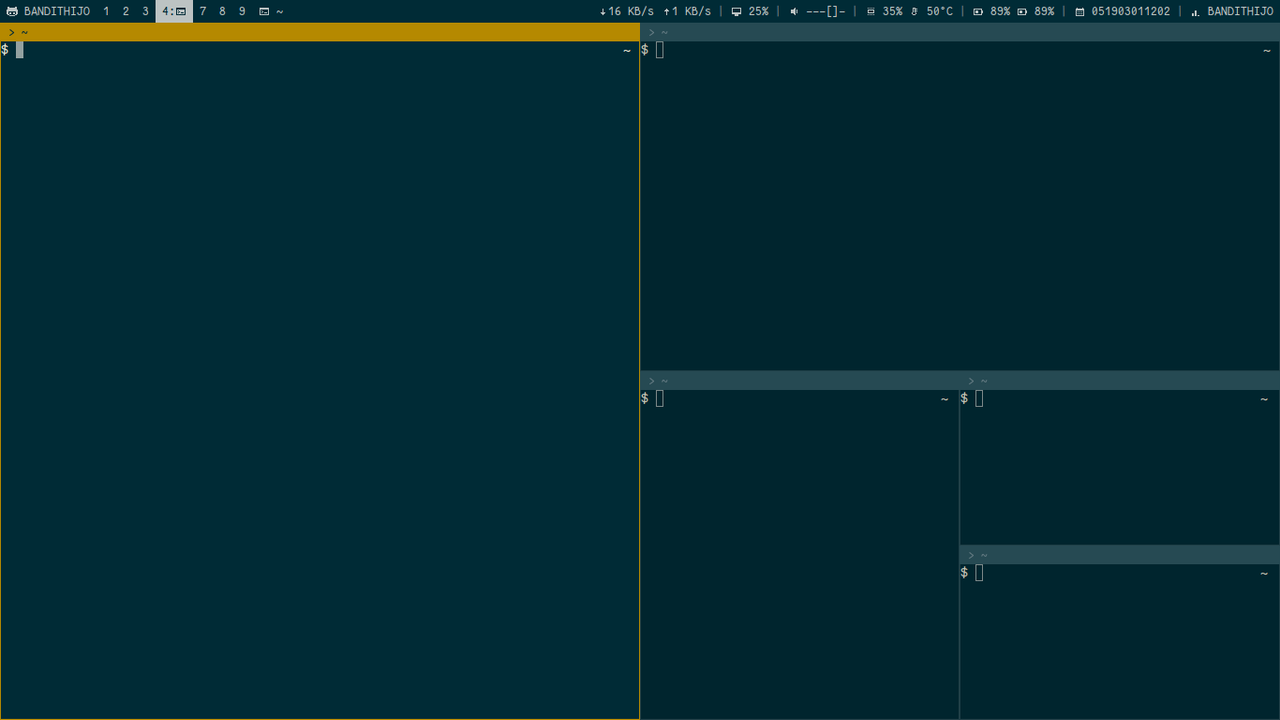Click the calendar icon by the date
This screenshot has width=1280, height=720.
pos(1080,12)
